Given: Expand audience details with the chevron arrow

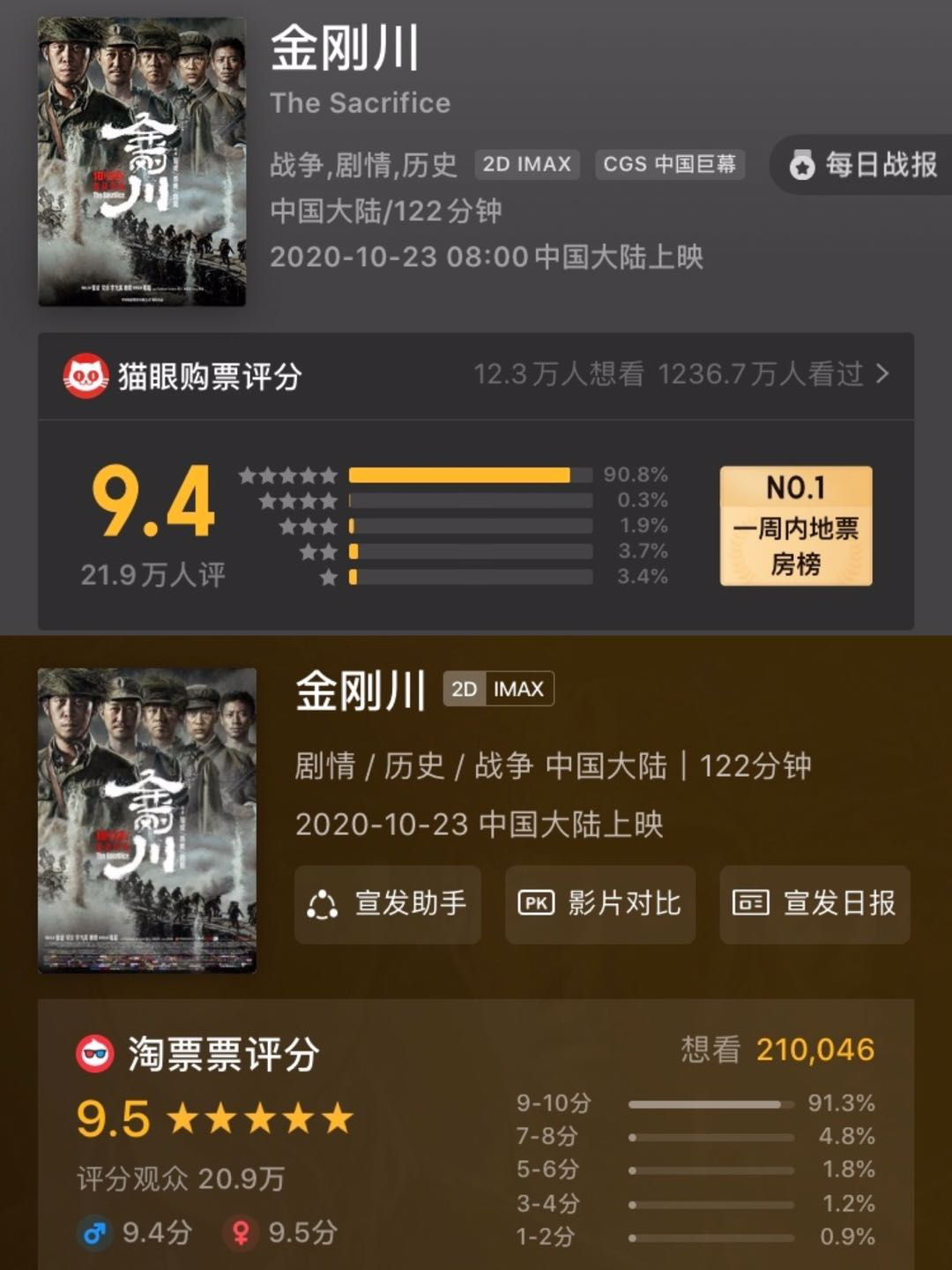Looking at the screenshot, I should pos(882,374).
